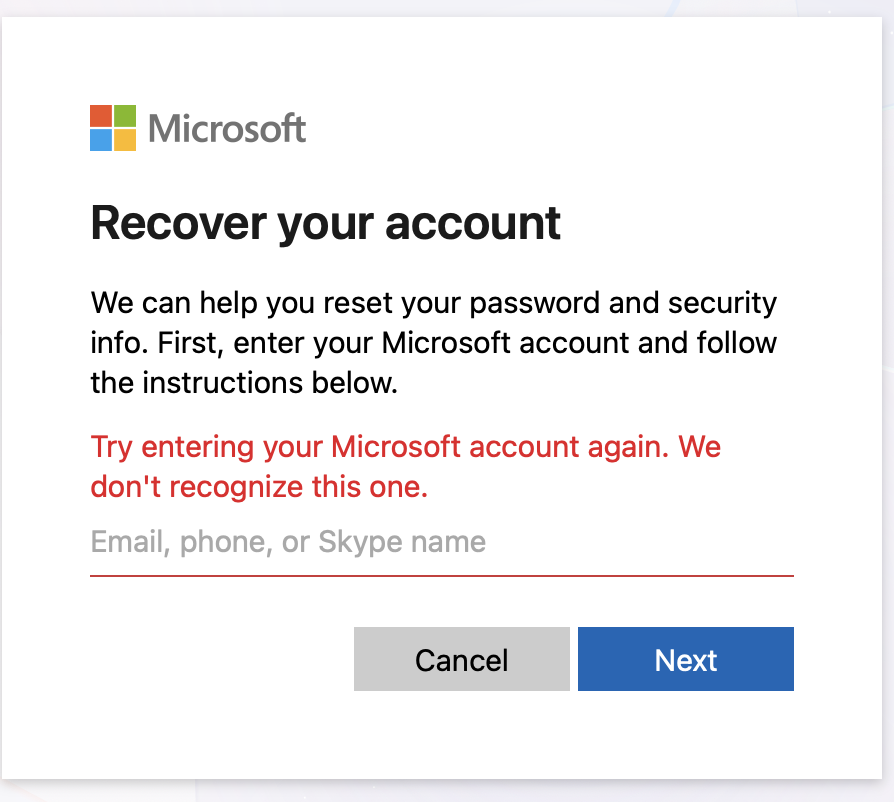Focus the Email, phone, or Skype name field

(440, 543)
